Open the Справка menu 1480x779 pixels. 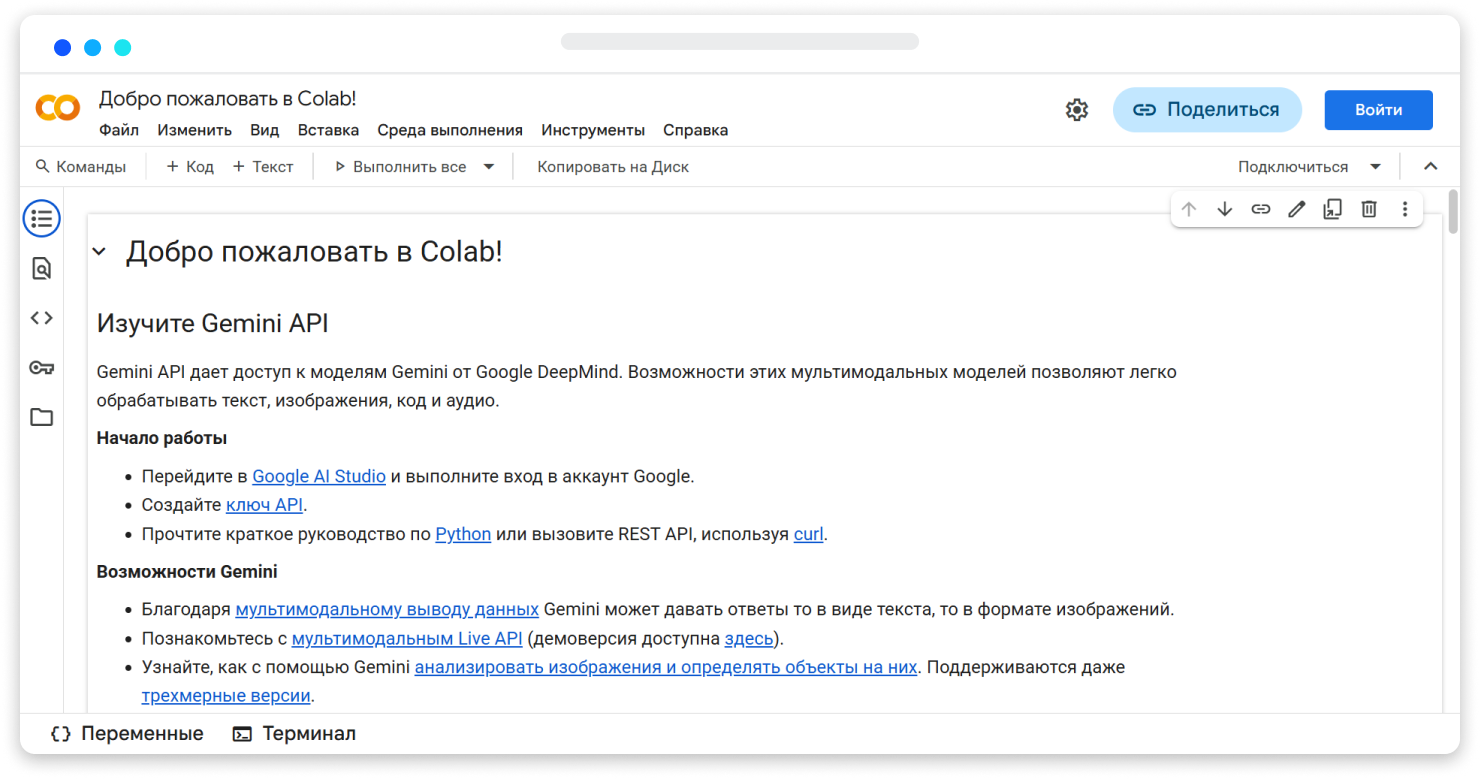[x=695, y=130]
